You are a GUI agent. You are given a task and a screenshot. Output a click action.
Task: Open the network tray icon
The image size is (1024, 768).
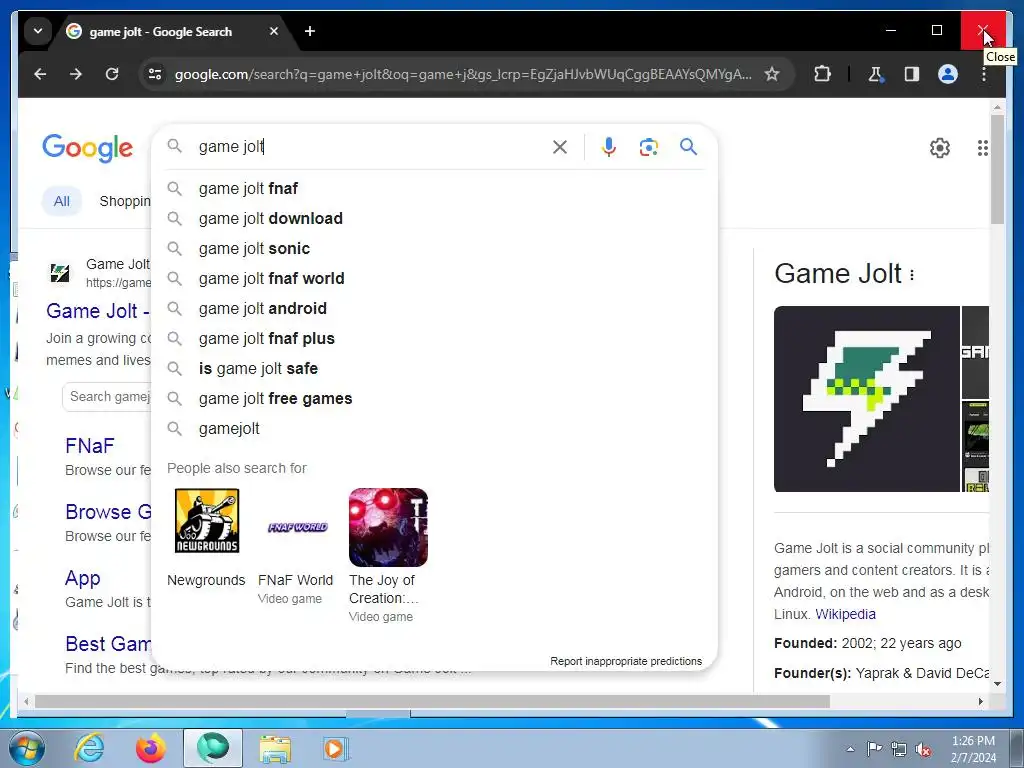899,750
